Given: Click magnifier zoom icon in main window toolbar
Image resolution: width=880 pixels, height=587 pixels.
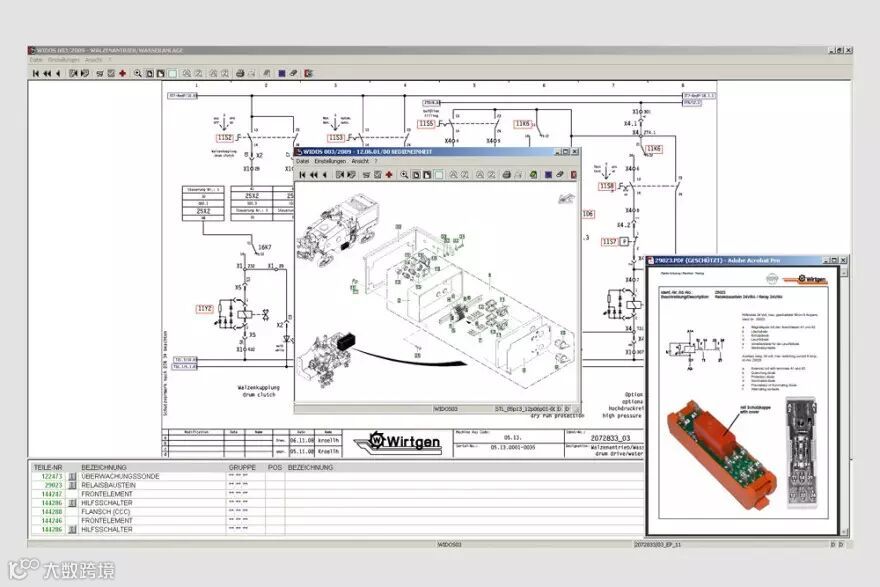Looking at the screenshot, I should [x=138, y=74].
